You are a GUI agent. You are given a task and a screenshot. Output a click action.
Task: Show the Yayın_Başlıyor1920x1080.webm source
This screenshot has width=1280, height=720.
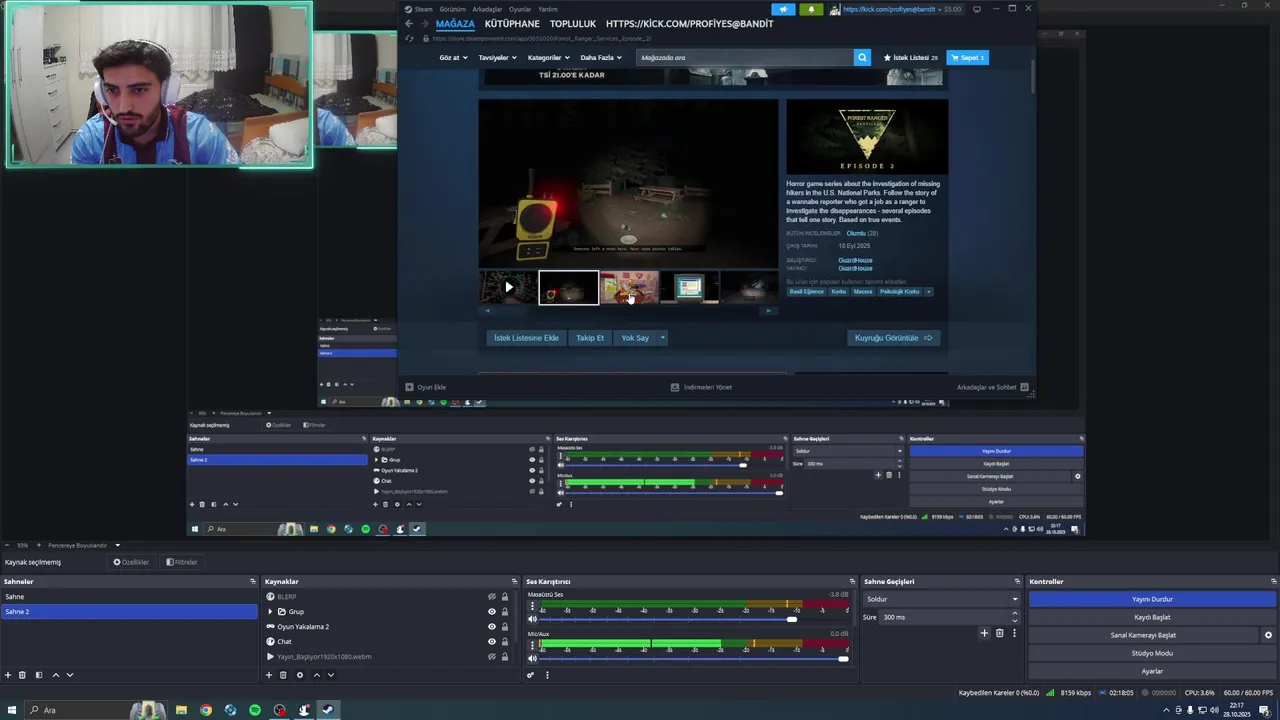click(491, 657)
